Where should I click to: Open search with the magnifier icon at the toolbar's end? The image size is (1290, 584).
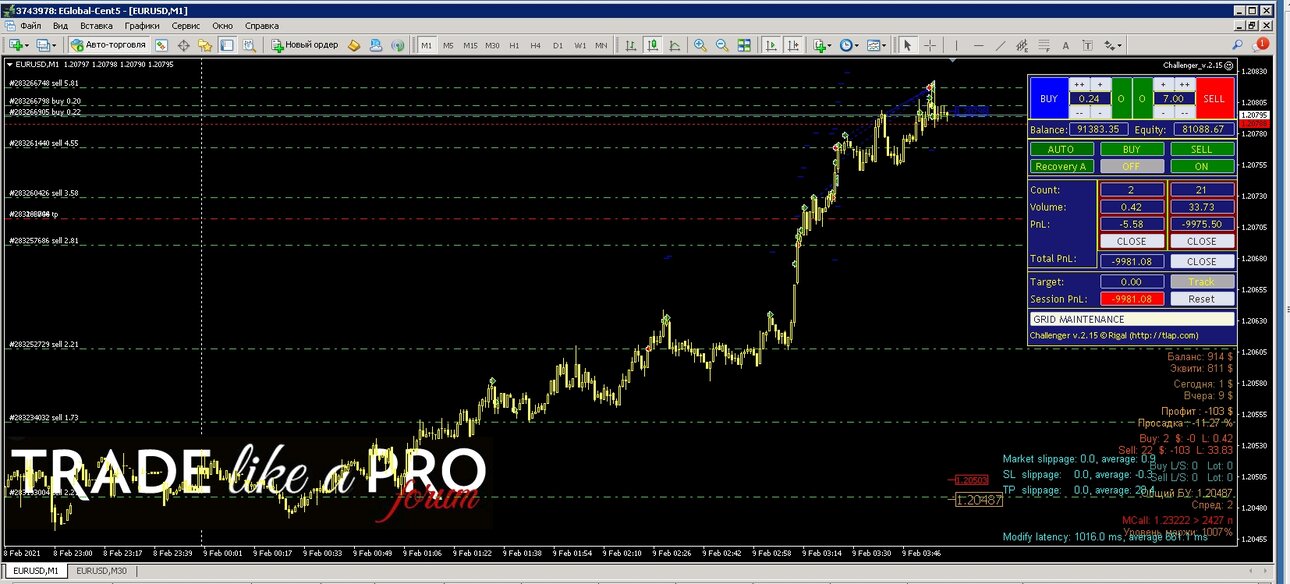click(1237, 45)
